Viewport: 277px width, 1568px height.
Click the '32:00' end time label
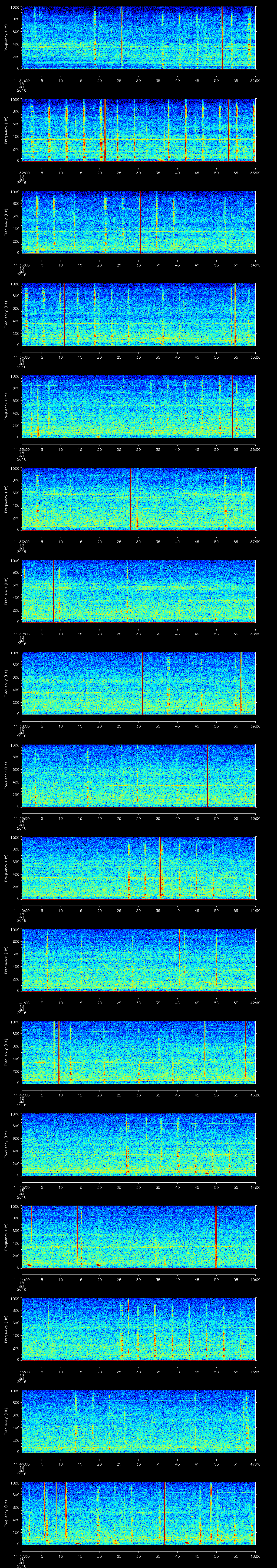255,80
